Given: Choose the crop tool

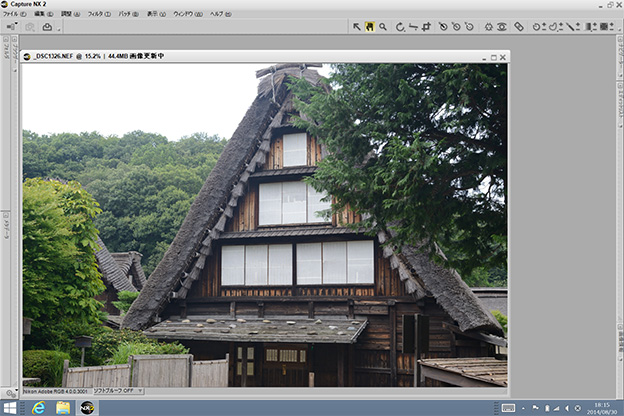Looking at the screenshot, I should pyautogui.click(x=426, y=27).
